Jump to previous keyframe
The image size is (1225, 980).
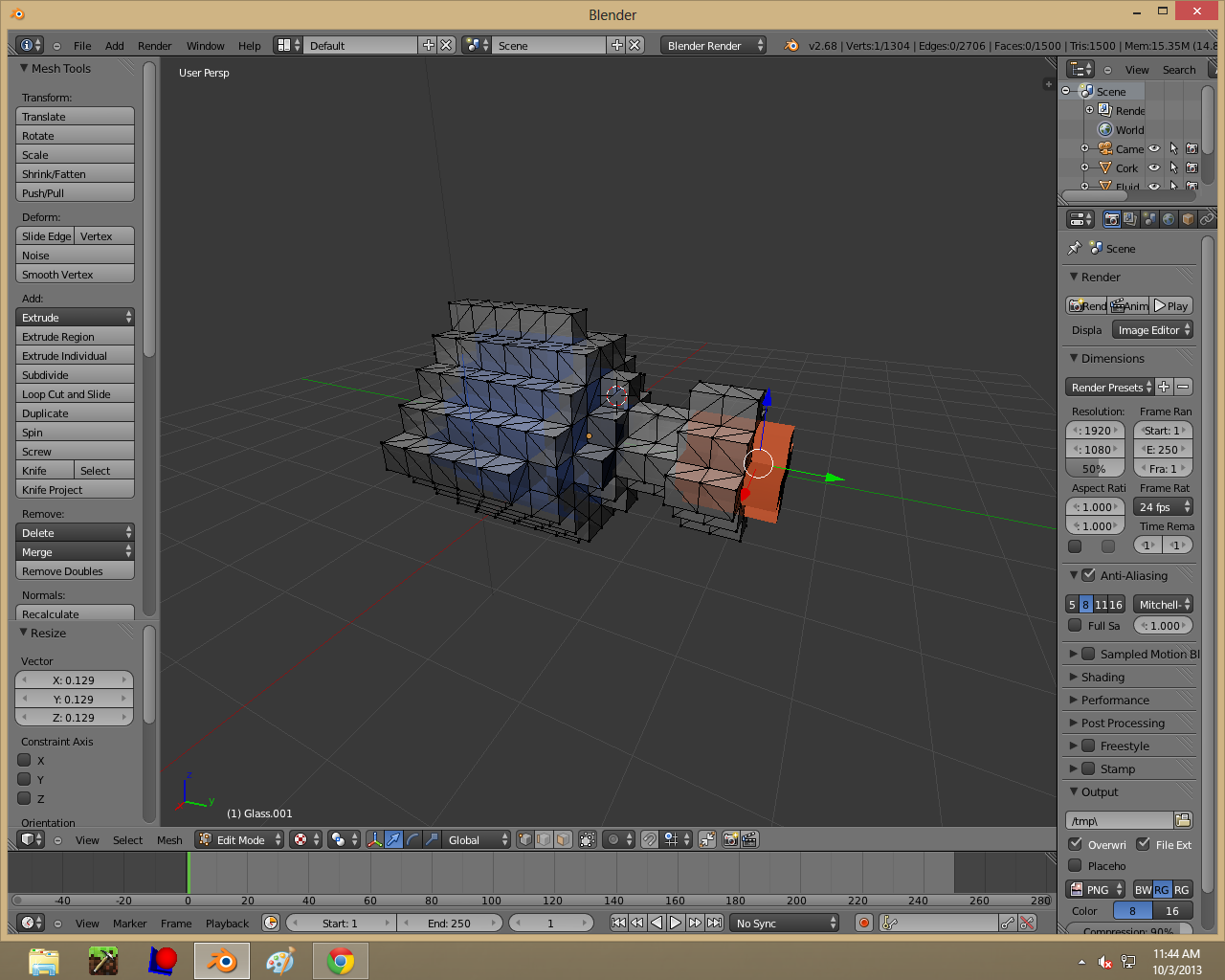tap(637, 923)
